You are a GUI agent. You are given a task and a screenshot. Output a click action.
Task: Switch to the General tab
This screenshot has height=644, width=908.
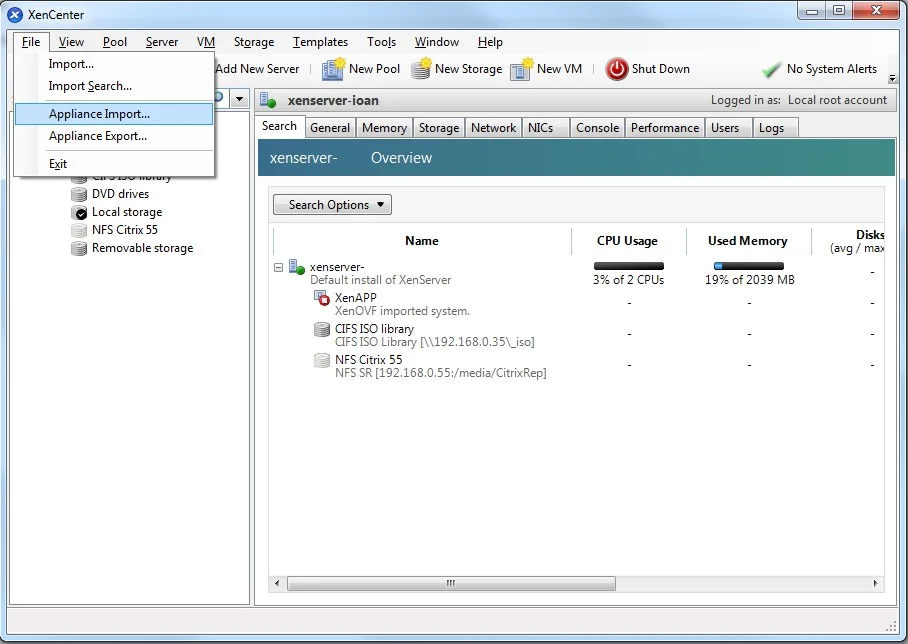click(x=330, y=128)
